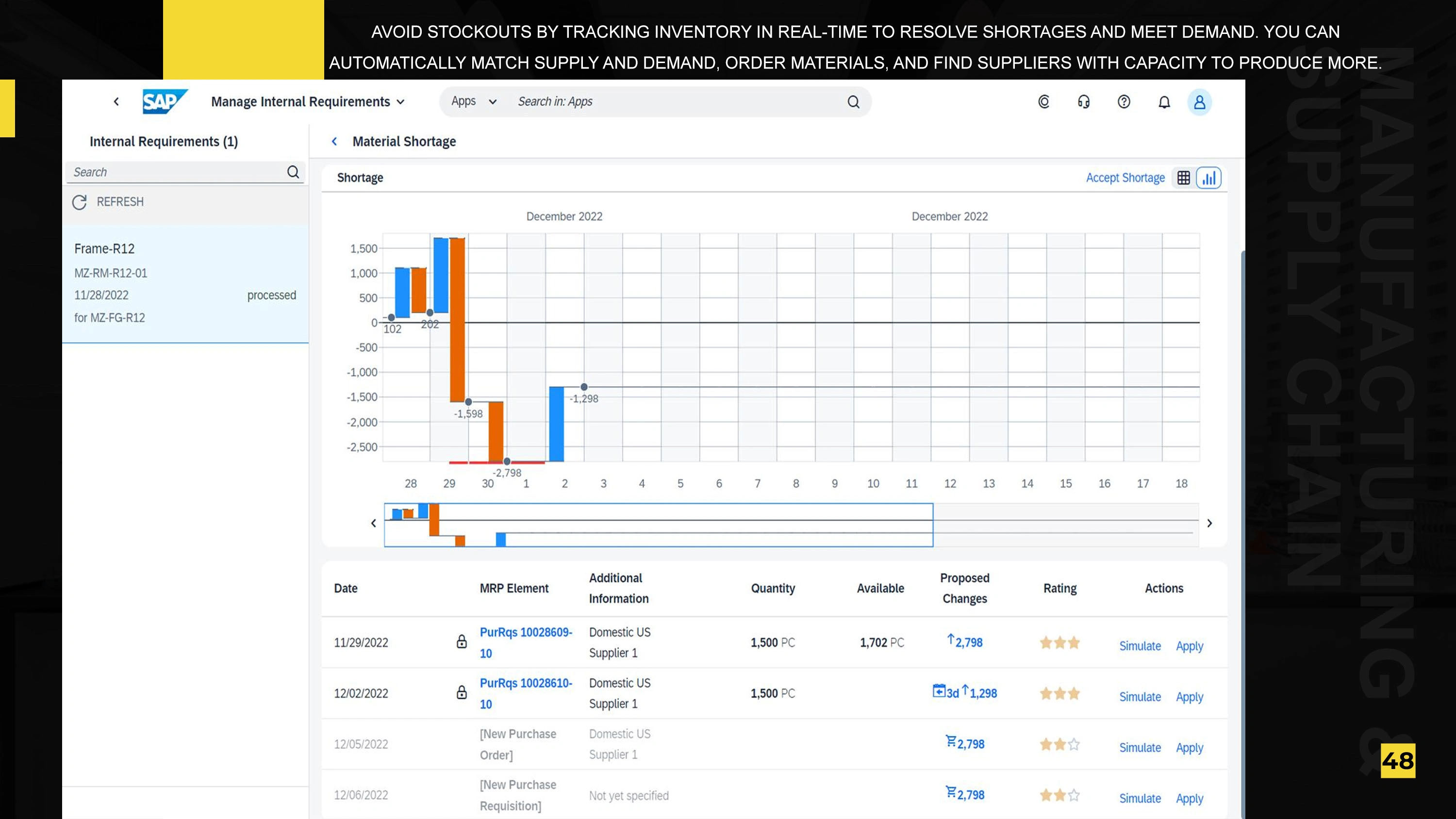Select the Frame-R12 requirement item

pyautogui.click(x=185, y=283)
